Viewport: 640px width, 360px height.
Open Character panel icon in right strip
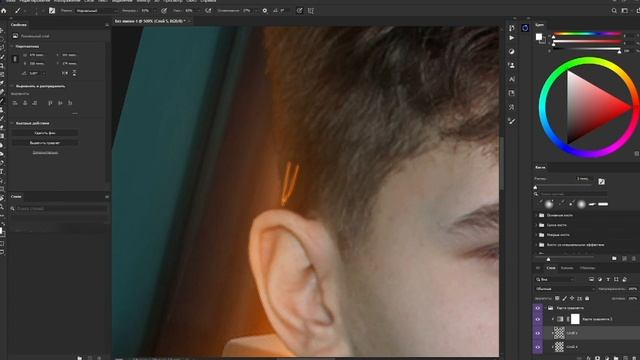click(x=512, y=79)
